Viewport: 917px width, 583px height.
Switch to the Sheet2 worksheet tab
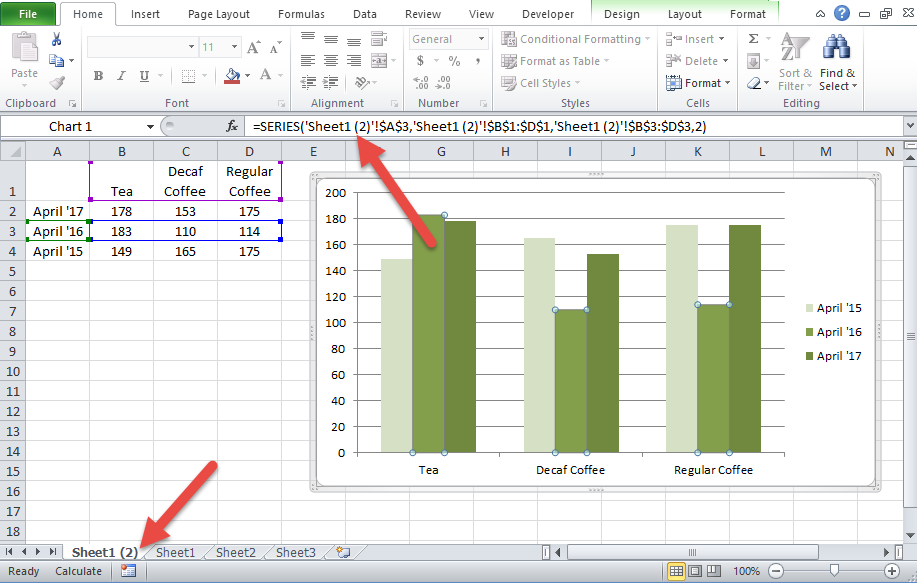pos(236,553)
